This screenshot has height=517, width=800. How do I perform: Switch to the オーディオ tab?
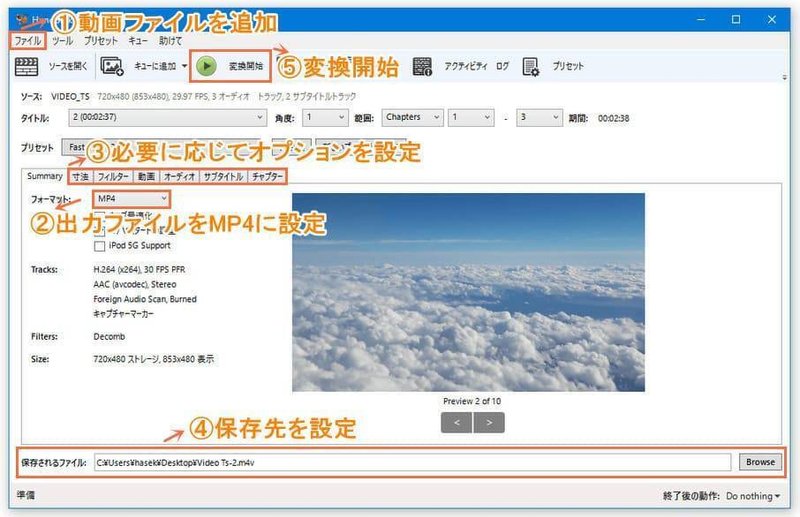pyautogui.click(x=179, y=177)
